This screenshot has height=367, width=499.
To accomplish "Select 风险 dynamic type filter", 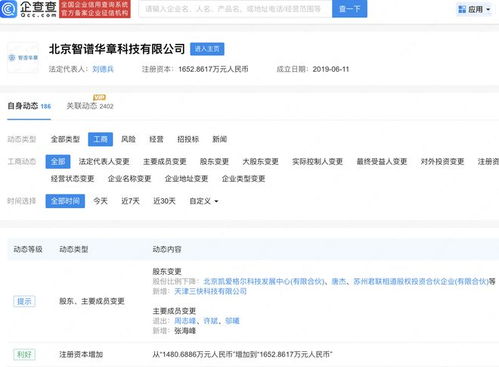I will coord(128,139).
